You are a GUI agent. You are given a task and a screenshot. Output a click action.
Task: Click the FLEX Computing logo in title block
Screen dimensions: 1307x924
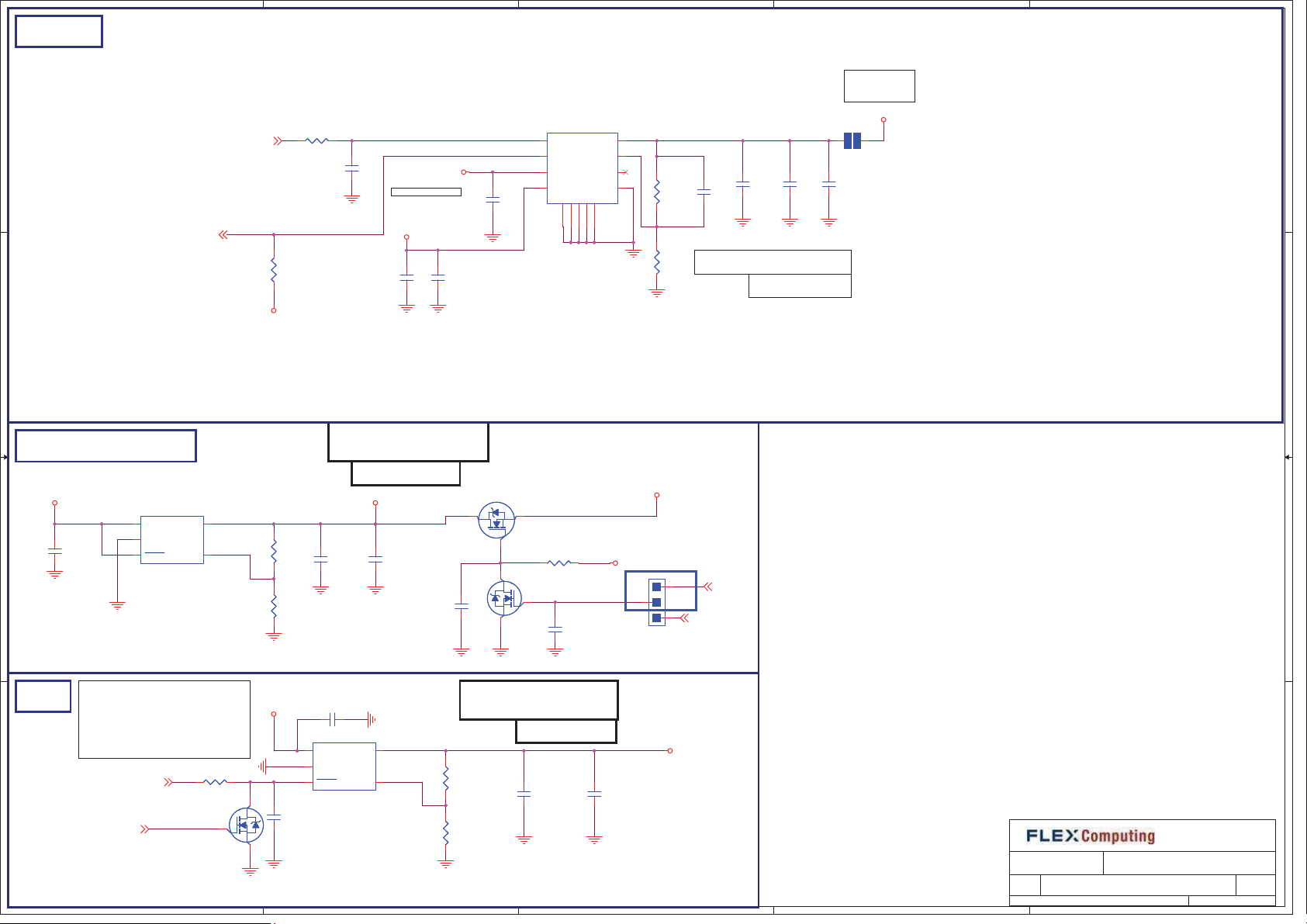click(1091, 836)
